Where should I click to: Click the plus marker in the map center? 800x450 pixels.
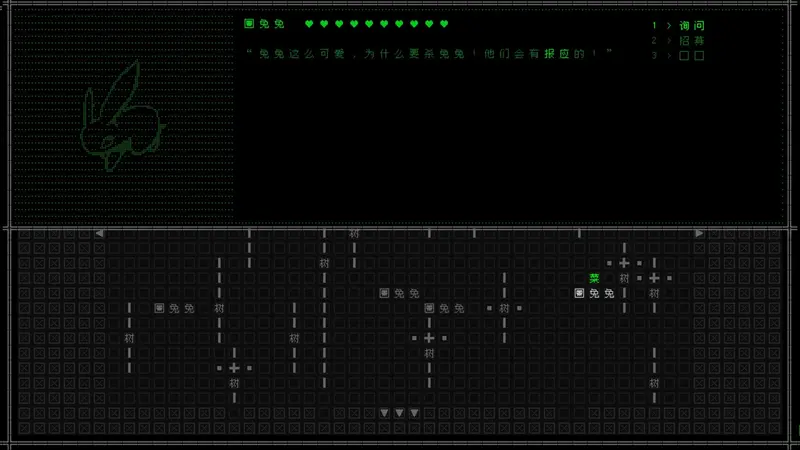click(x=429, y=338)
